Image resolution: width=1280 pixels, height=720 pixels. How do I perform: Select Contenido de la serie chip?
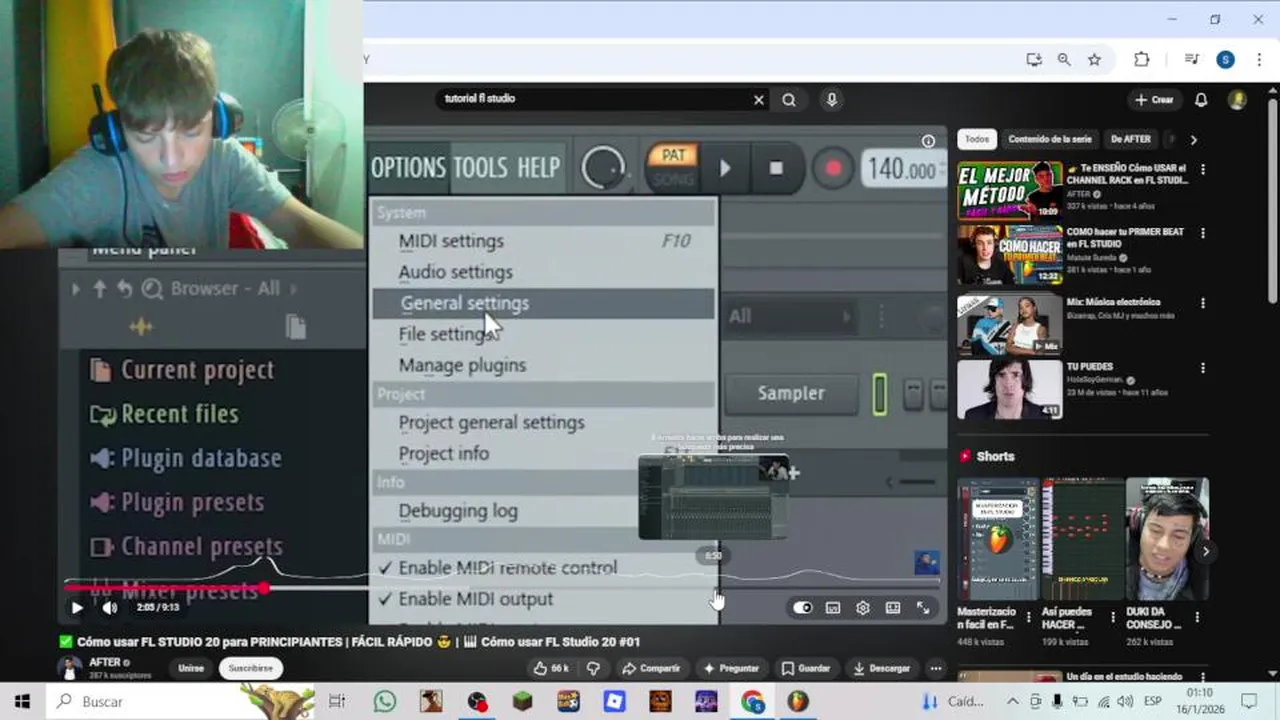[x=1049, y=140]
